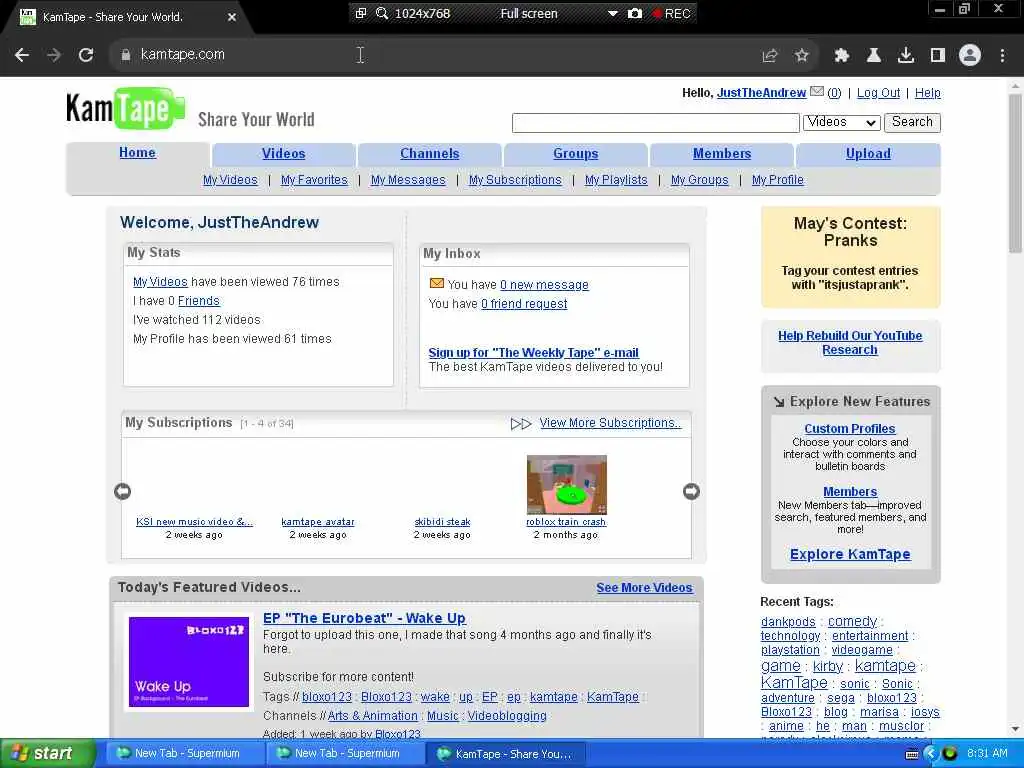Open the 0 new message link
1024x768 pixels.
[x=544, y=285]
